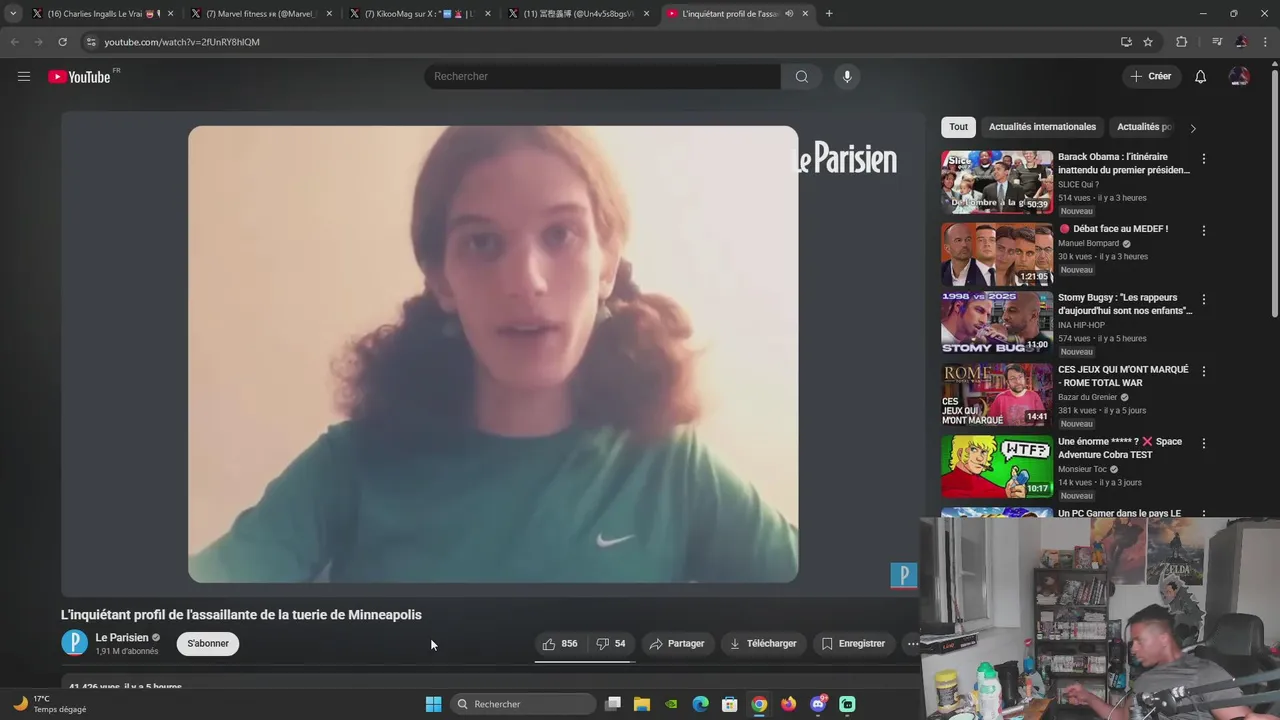
Task: Open site information icon in address bar
Action: point(91,42)
